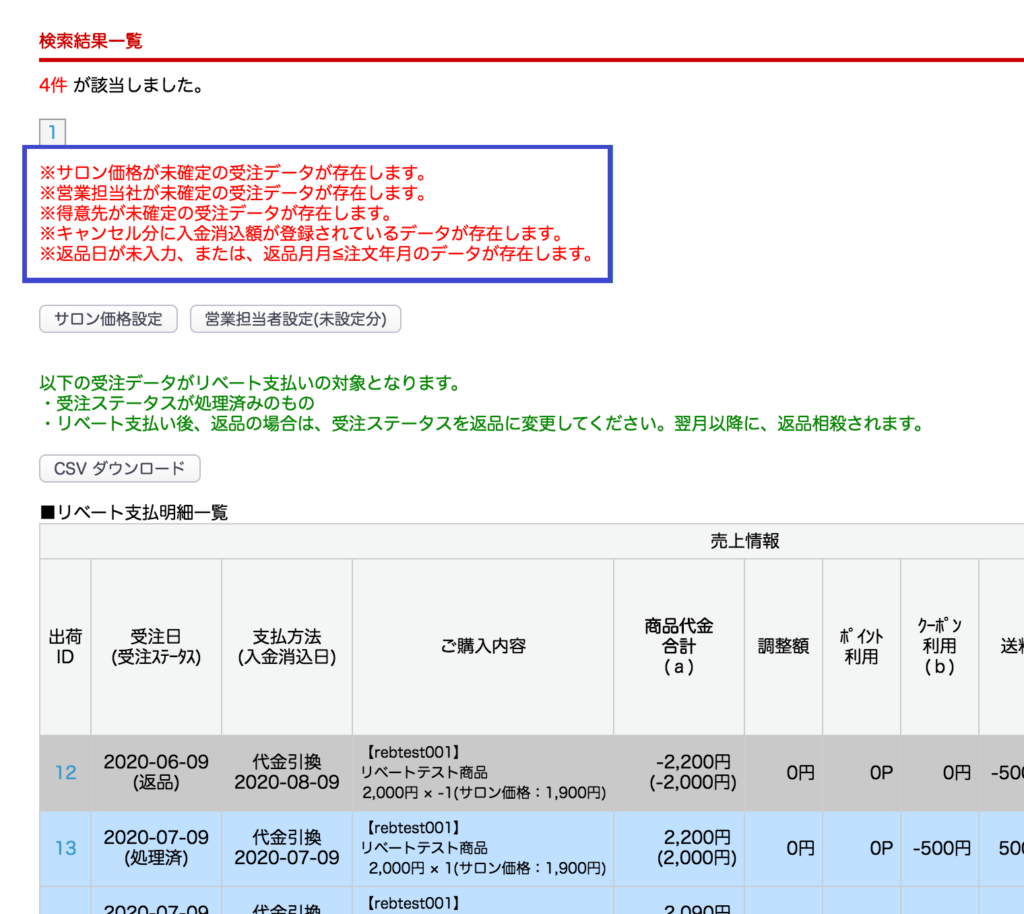Screen dimensions: 1024x914
Task: Select the クーポン利用 (b) column header
Action: [x=940, y=646]
